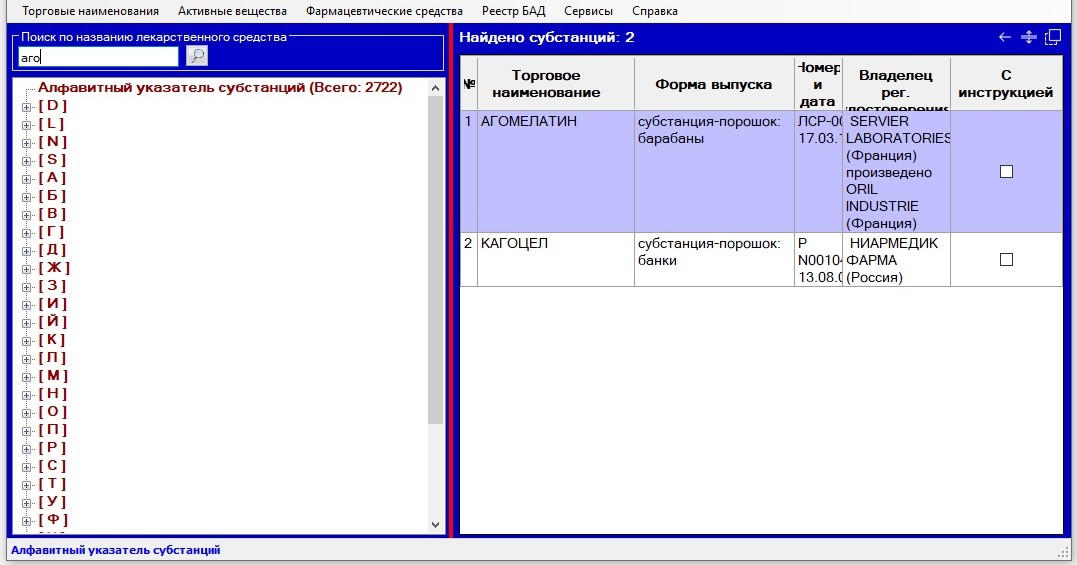Expand the [А] letter node
Image resolution: width=1077 pixels, height=565 pixels.
[x=27, y=178]
